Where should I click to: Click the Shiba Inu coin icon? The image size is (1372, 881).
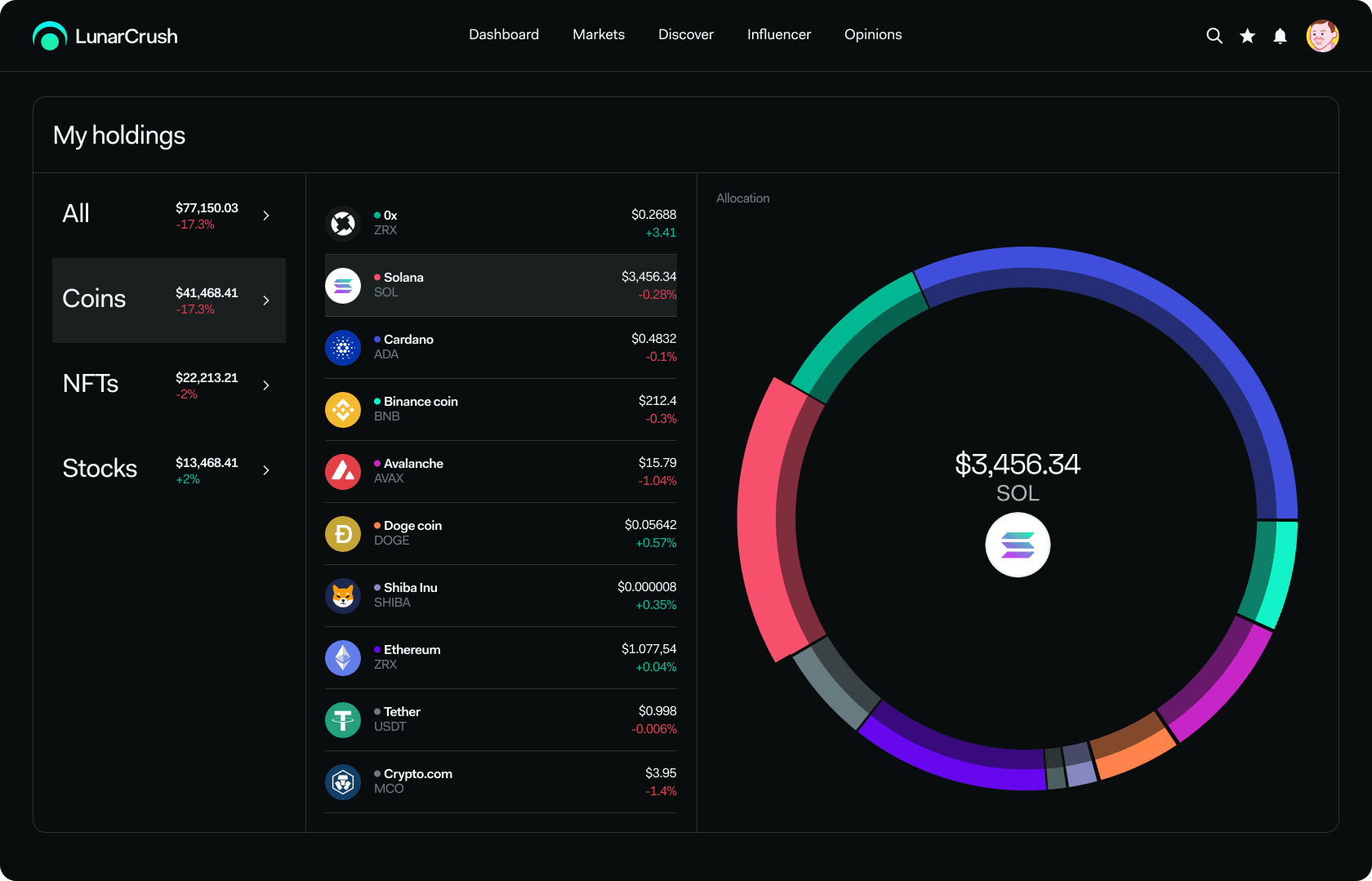[343, 596]
